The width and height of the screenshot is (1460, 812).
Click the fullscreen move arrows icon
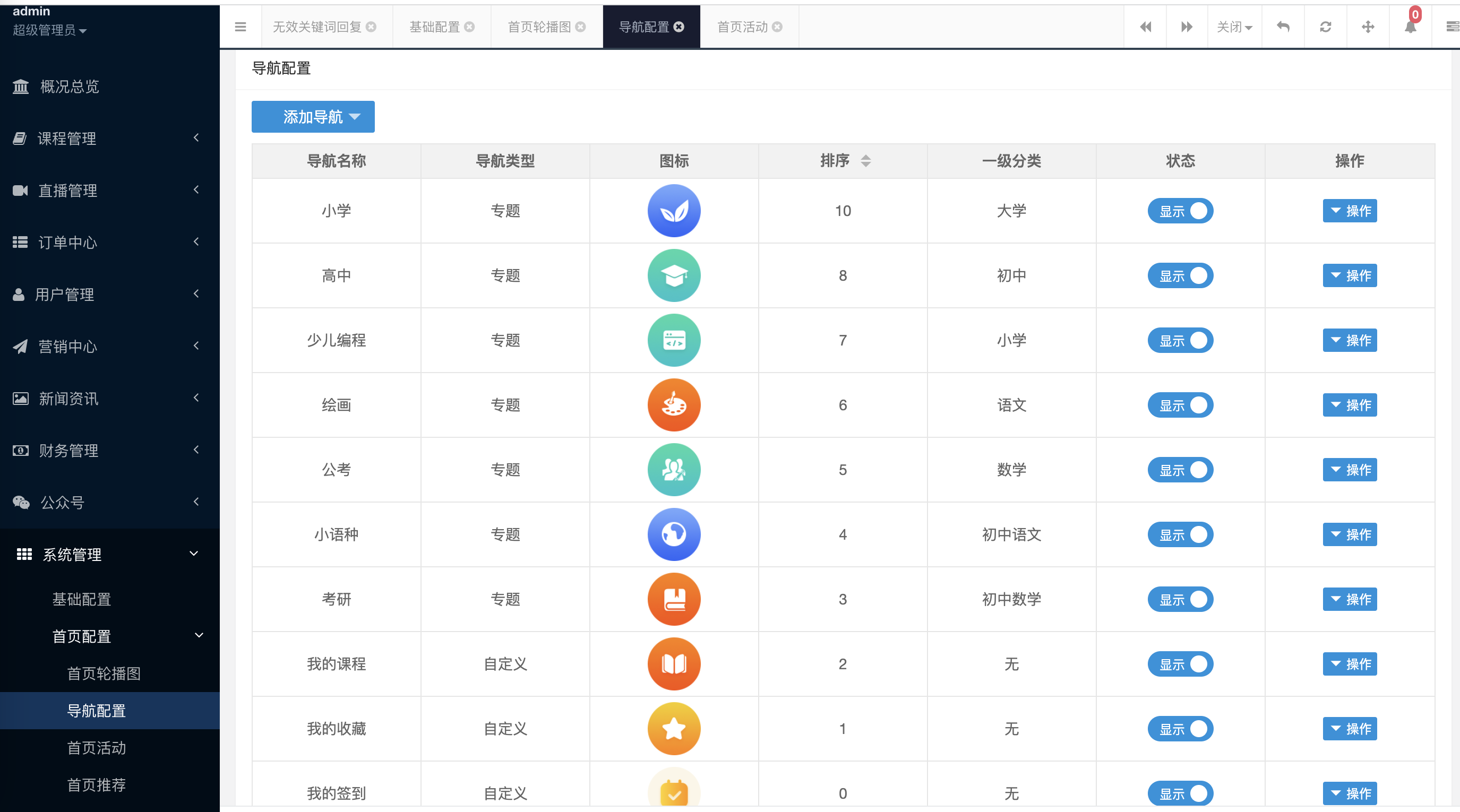point(1367,27)
